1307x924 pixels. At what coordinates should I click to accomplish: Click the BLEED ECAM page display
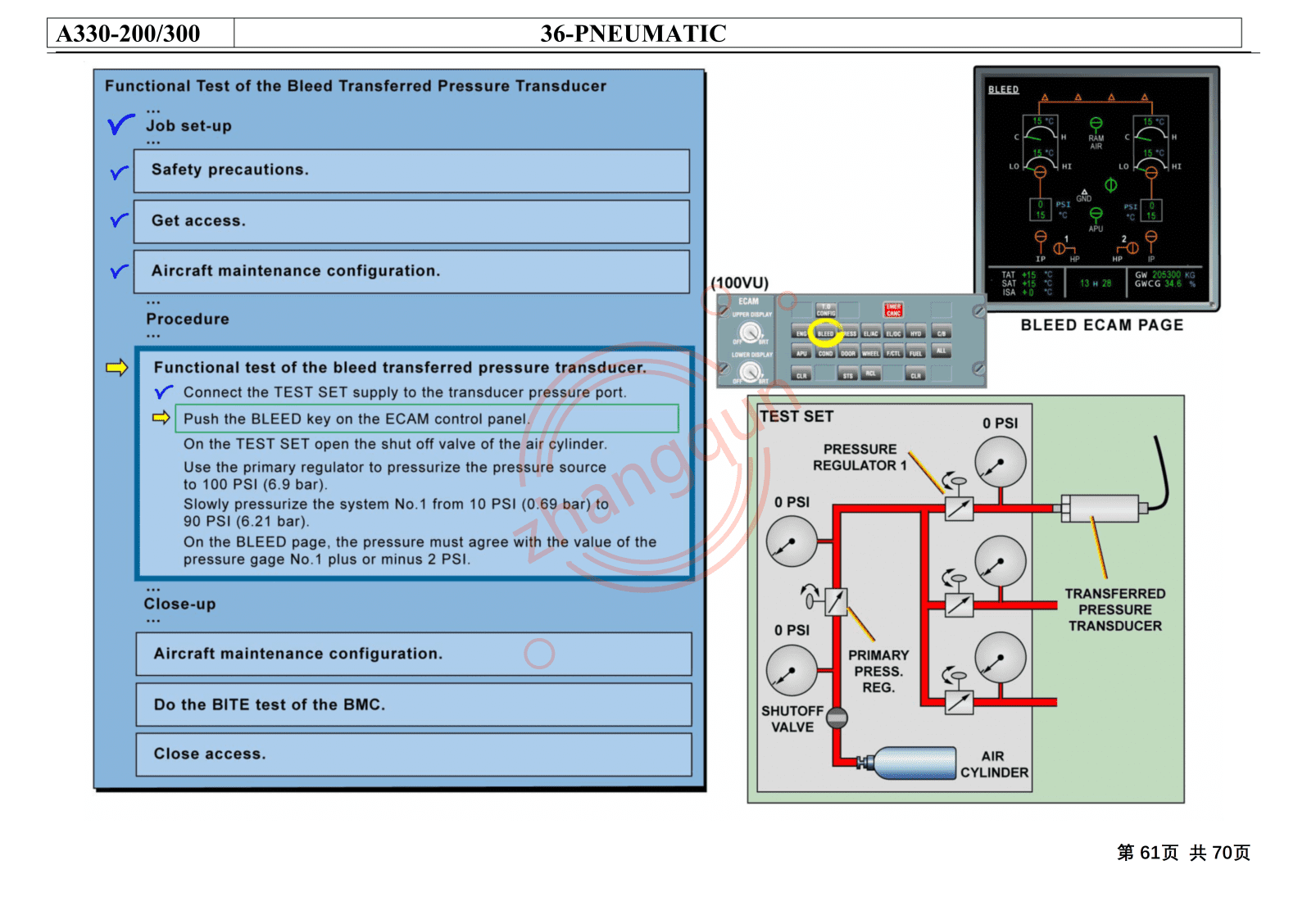coord(1096,189)
